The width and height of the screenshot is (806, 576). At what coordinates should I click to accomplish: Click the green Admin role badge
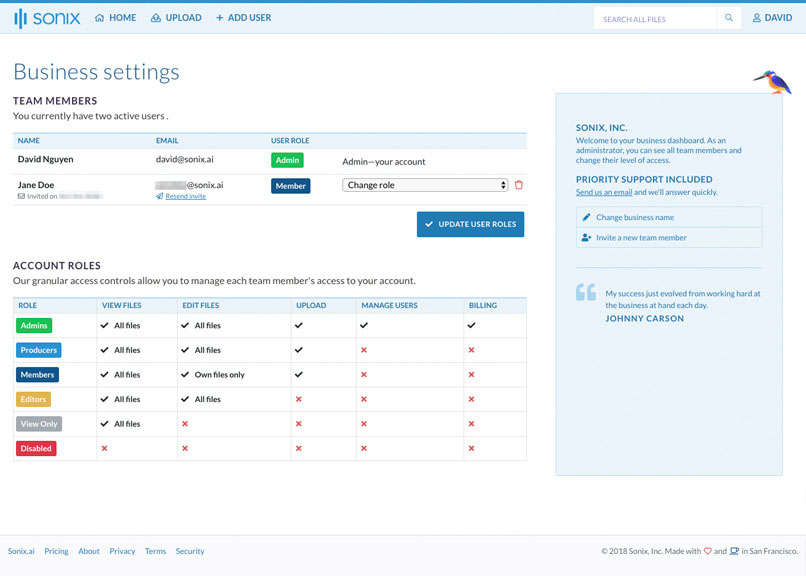(x=285, y=159)
